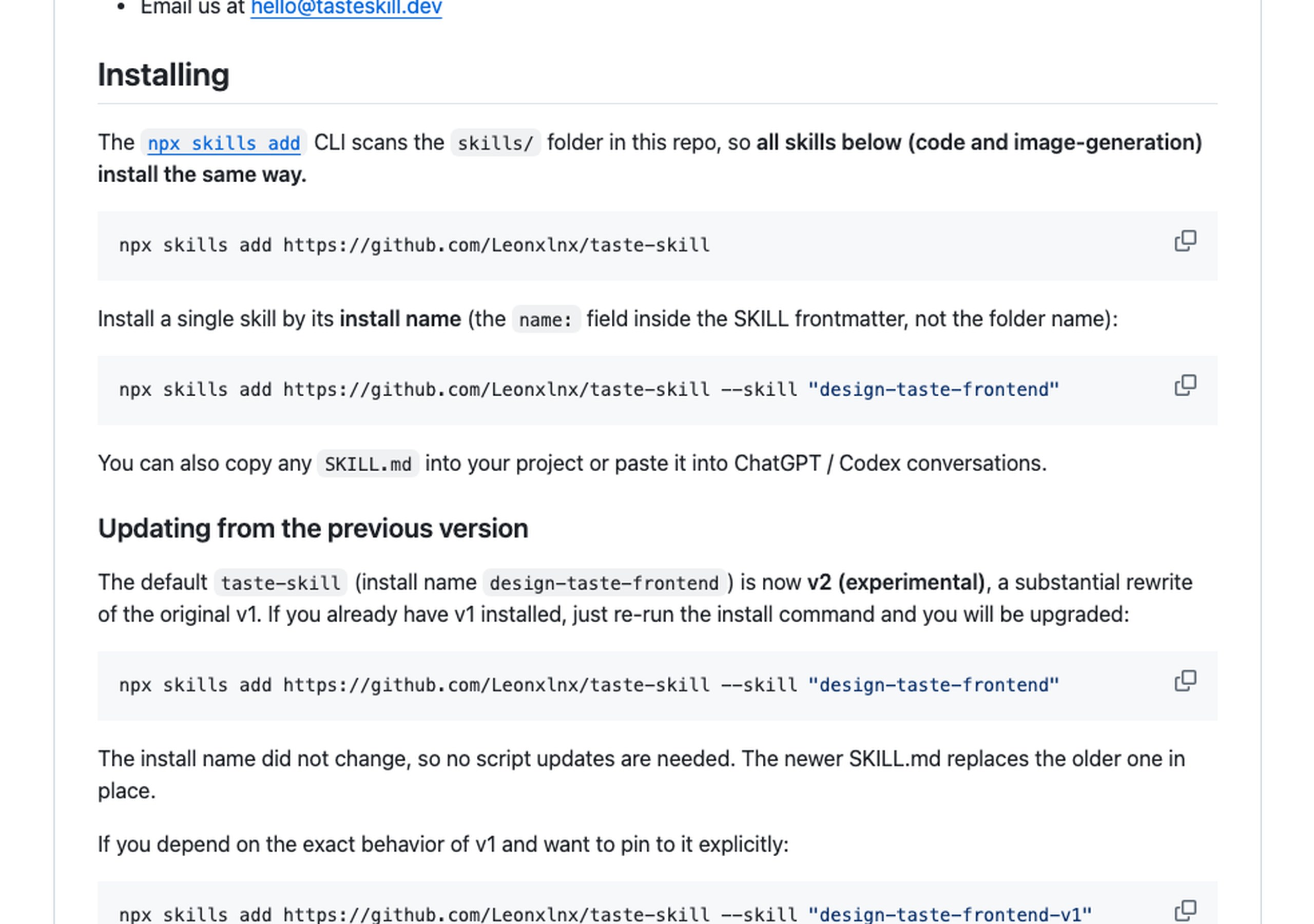Click the 'ChatGPT / Codex conversations' text

[x=890, y=463]
